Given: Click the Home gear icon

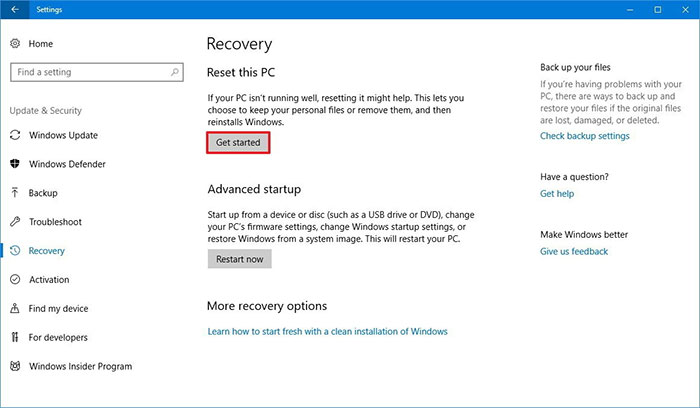Looking at the screenshot, I should 15,43.
